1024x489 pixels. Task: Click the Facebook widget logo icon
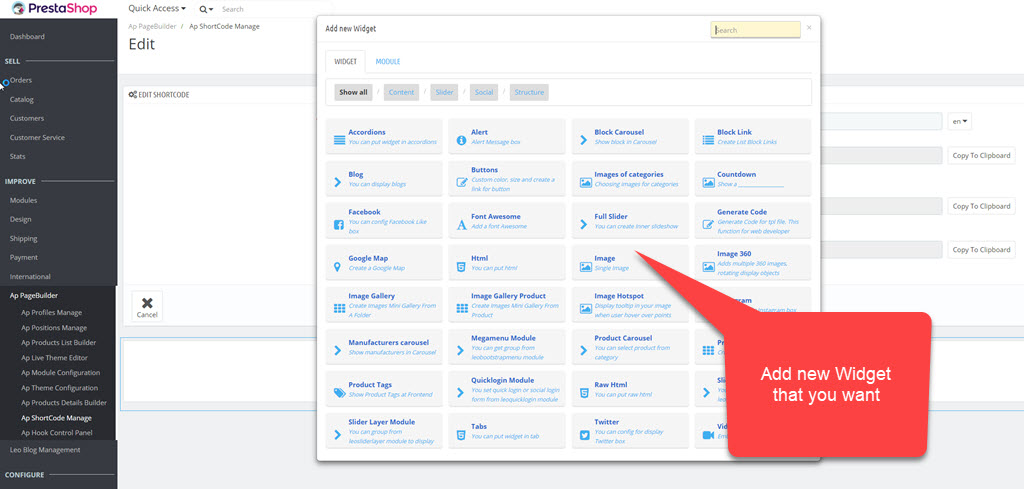338,225
